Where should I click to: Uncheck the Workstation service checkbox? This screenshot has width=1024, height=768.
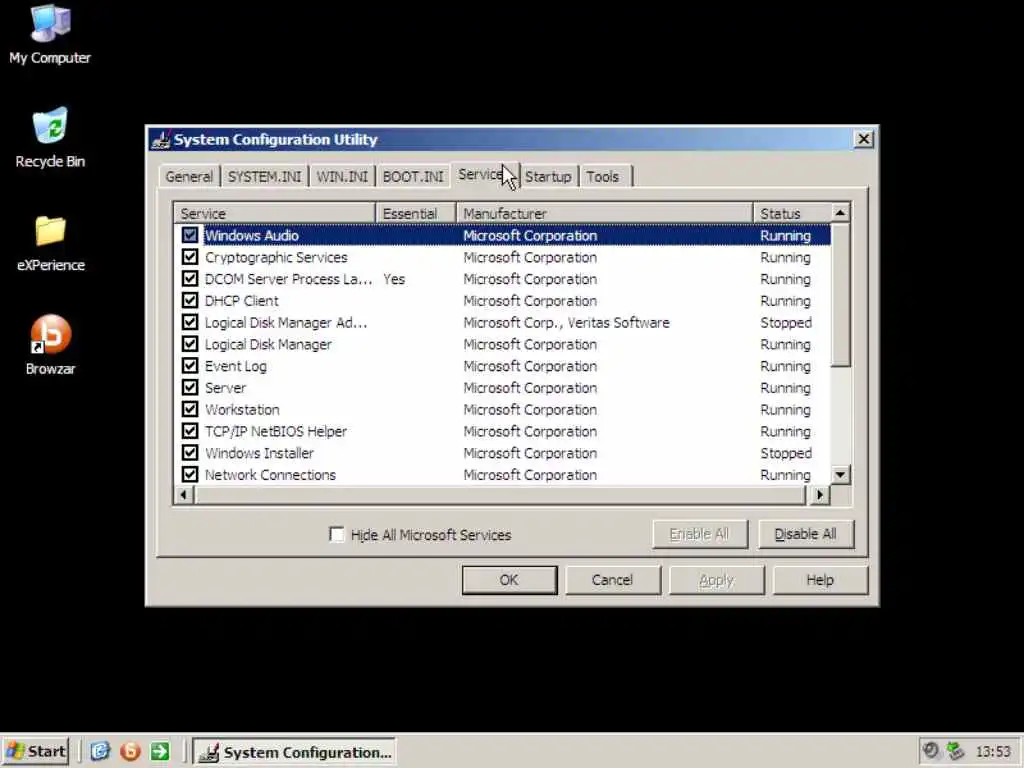(190, 409)
